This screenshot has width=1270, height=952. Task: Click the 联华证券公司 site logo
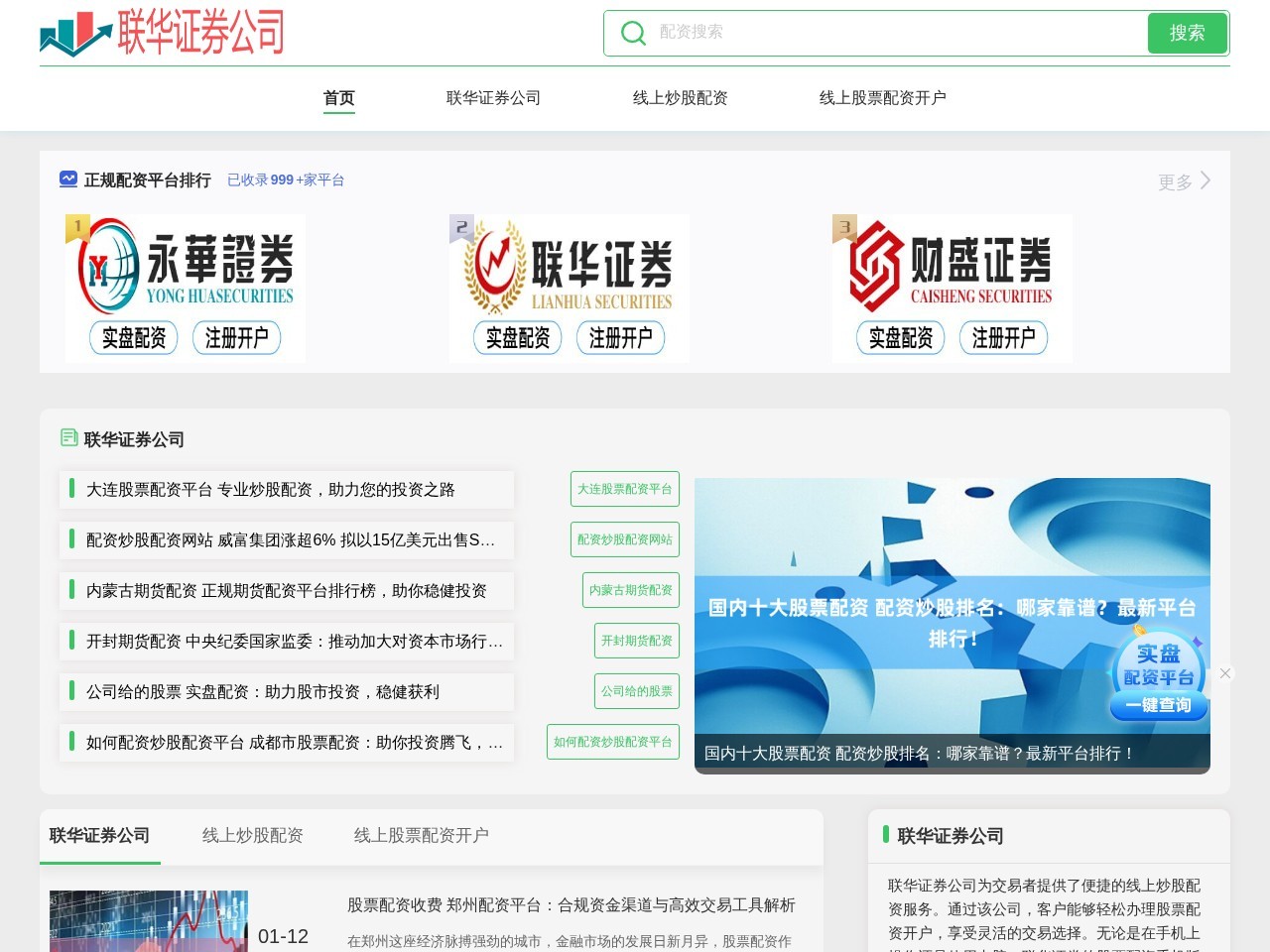(163, 33)
